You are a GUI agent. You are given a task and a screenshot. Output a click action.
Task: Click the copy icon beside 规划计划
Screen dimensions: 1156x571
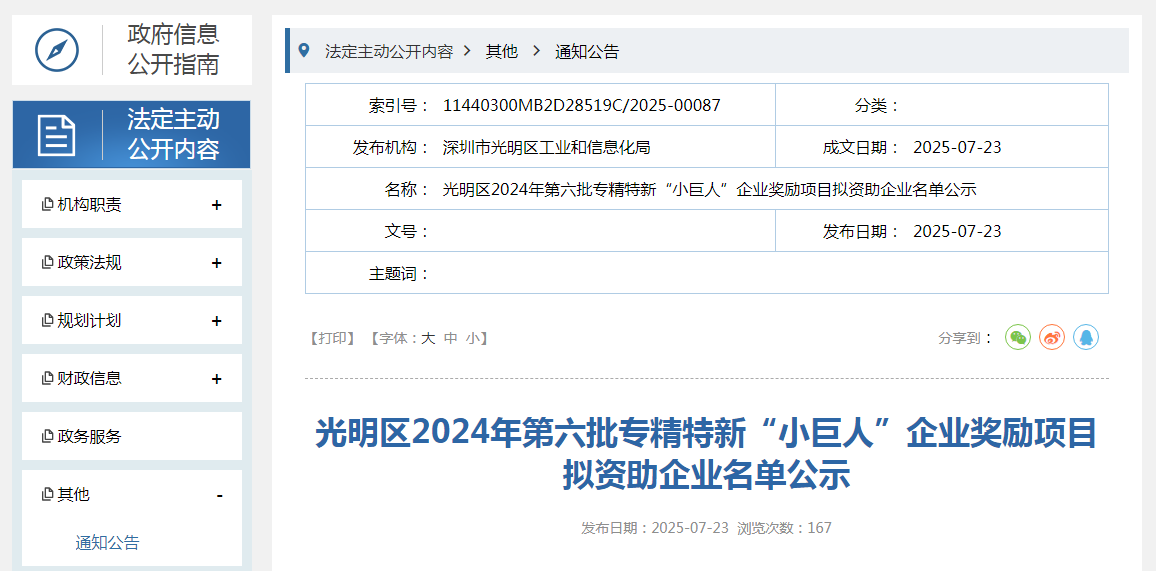click(48, 320)
